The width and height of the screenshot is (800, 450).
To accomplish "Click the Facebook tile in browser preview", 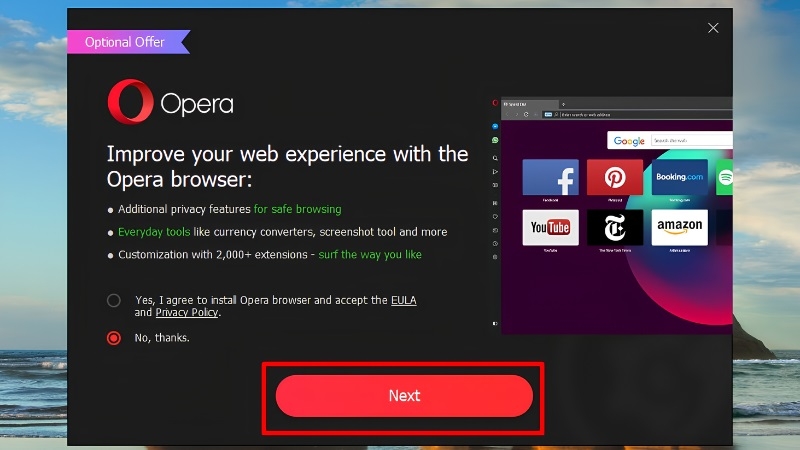I will pos(551,177).
